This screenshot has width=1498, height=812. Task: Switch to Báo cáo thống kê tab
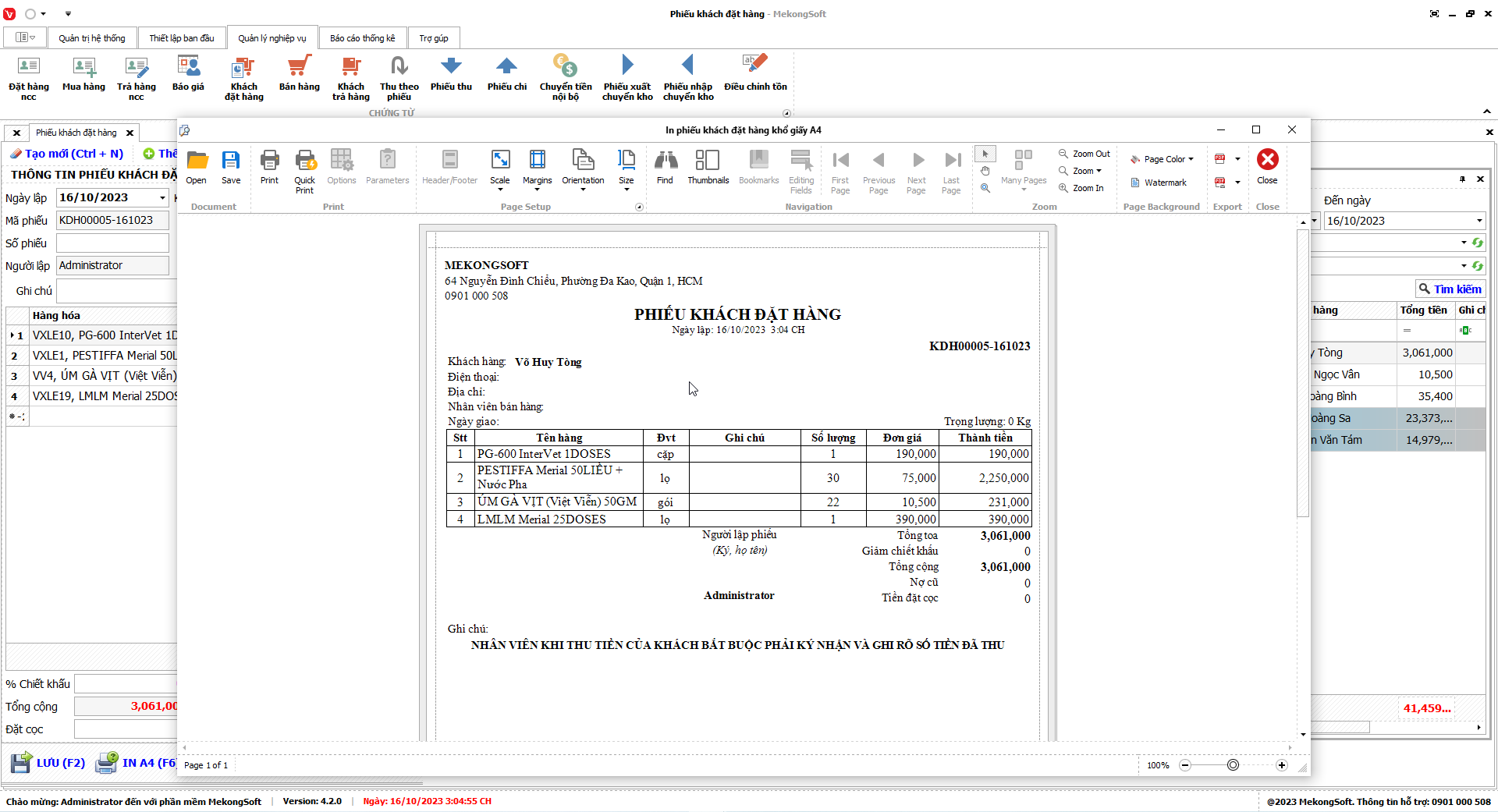click(362, 38)
